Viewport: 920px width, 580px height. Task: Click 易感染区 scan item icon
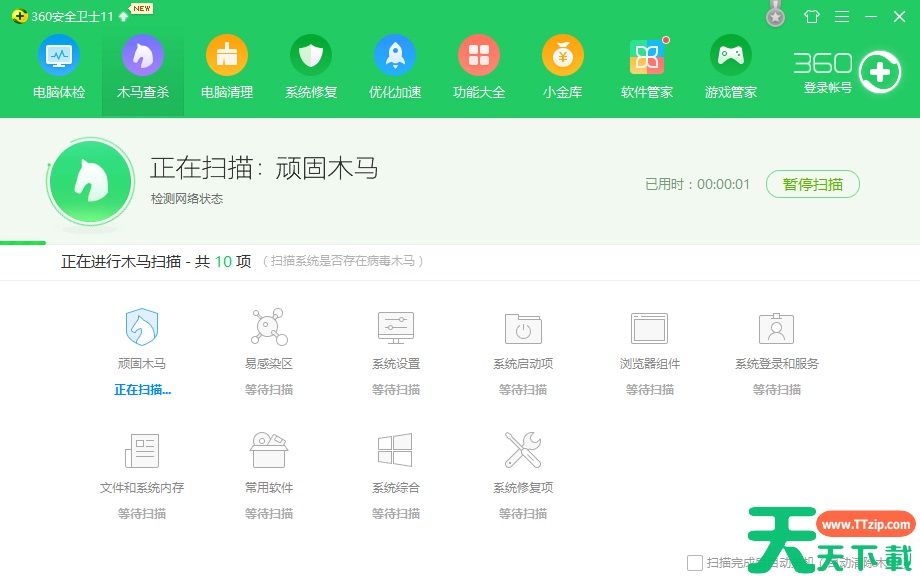tap(269, 328)
